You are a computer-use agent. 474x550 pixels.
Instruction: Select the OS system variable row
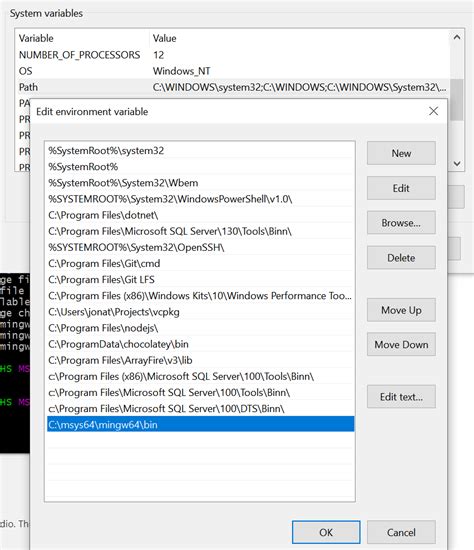233,71
